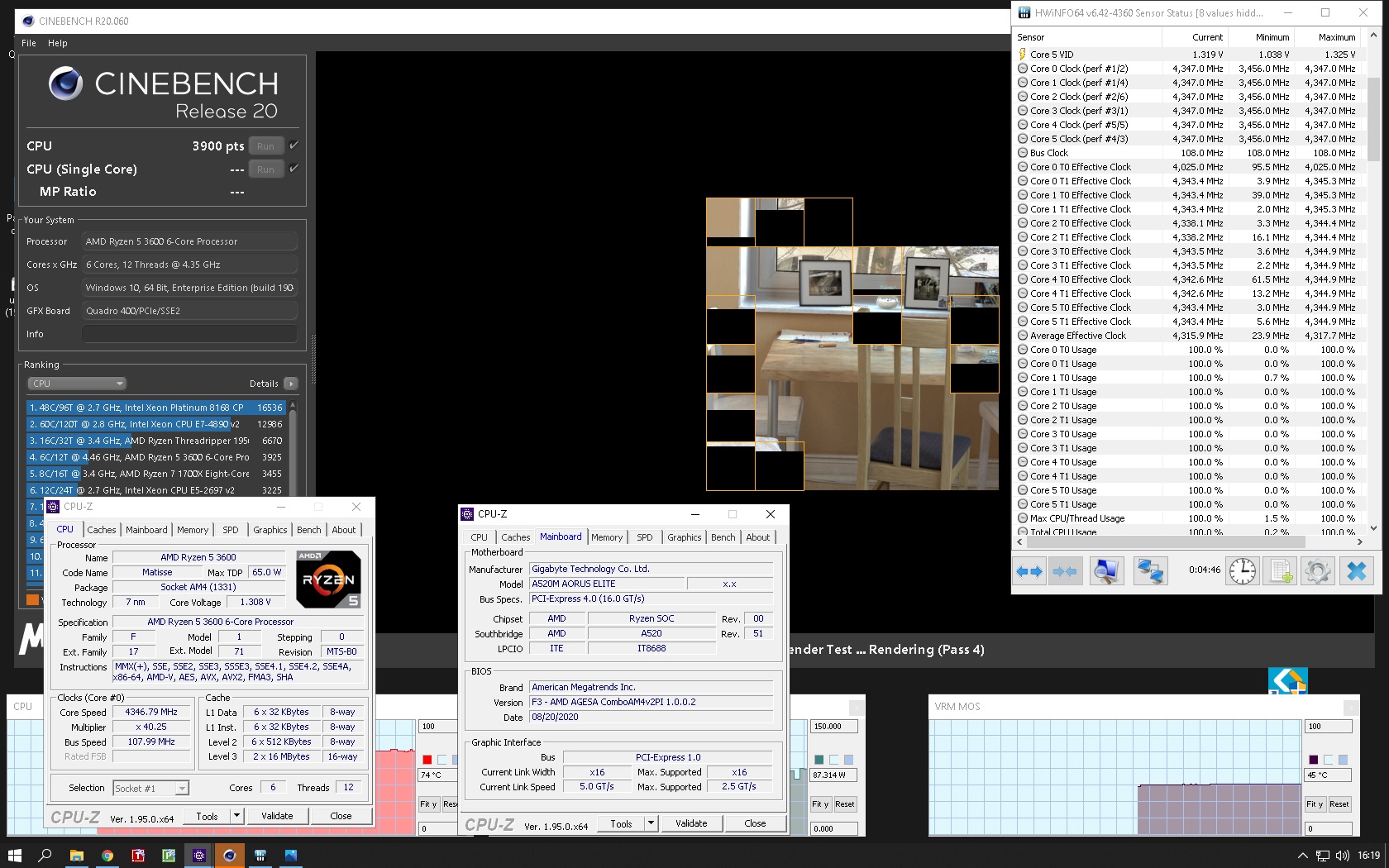1389x868 pixels.
Task: Open Tools dropdown arrow in Mainboard window
Action: coord(651,823)
